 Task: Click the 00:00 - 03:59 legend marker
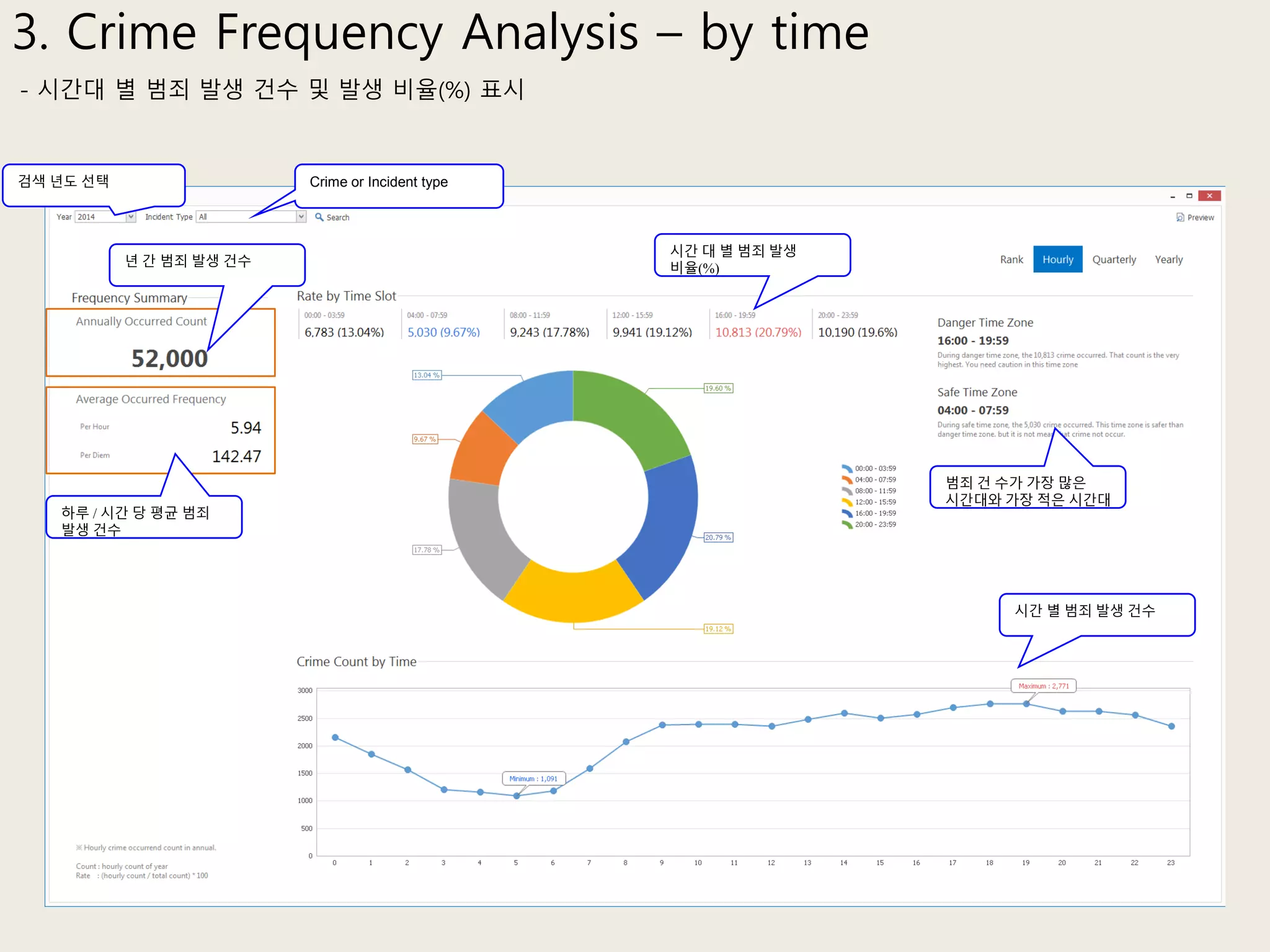point(847,469)
